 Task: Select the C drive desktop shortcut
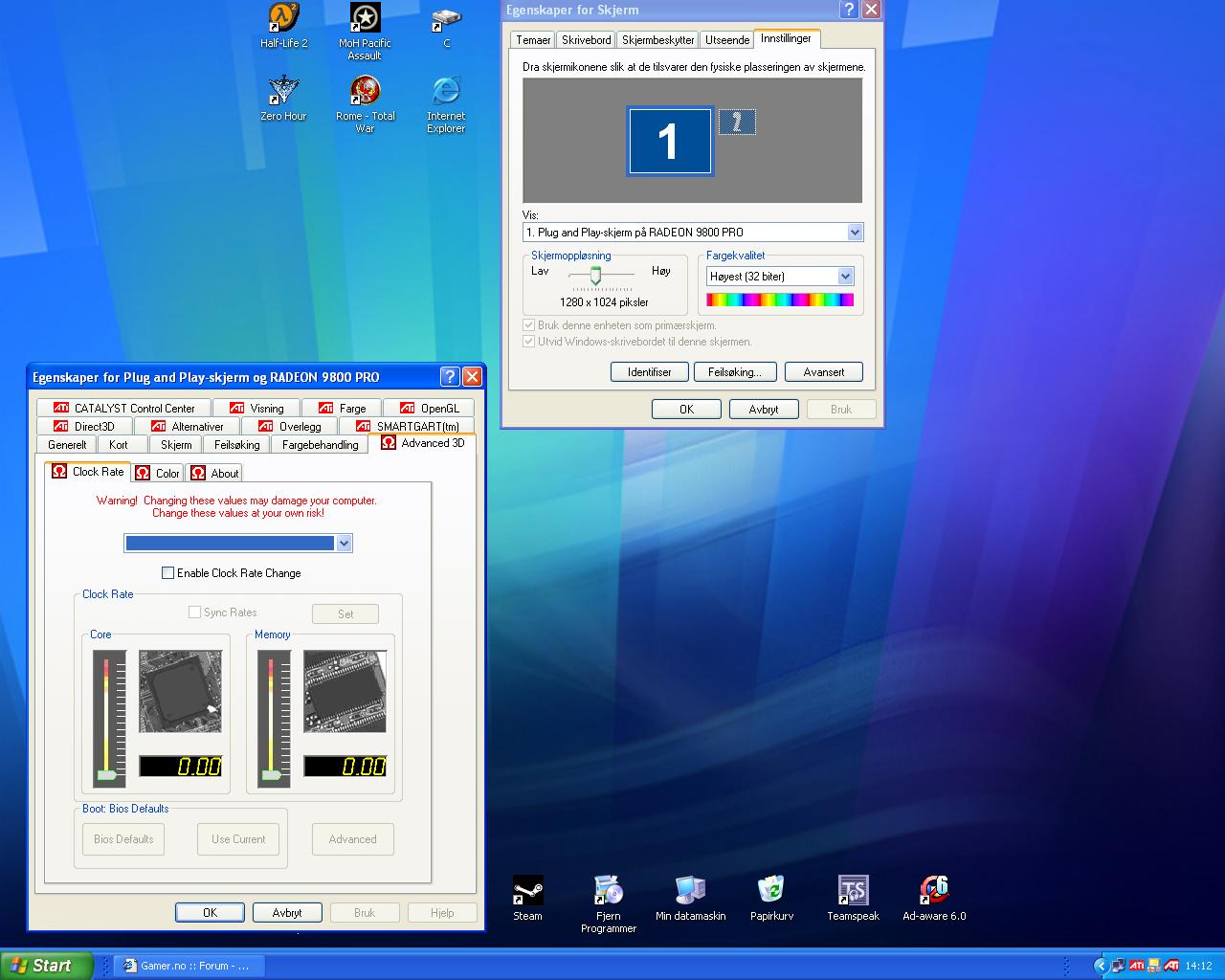pyautogui.click(x=446, y=27)
